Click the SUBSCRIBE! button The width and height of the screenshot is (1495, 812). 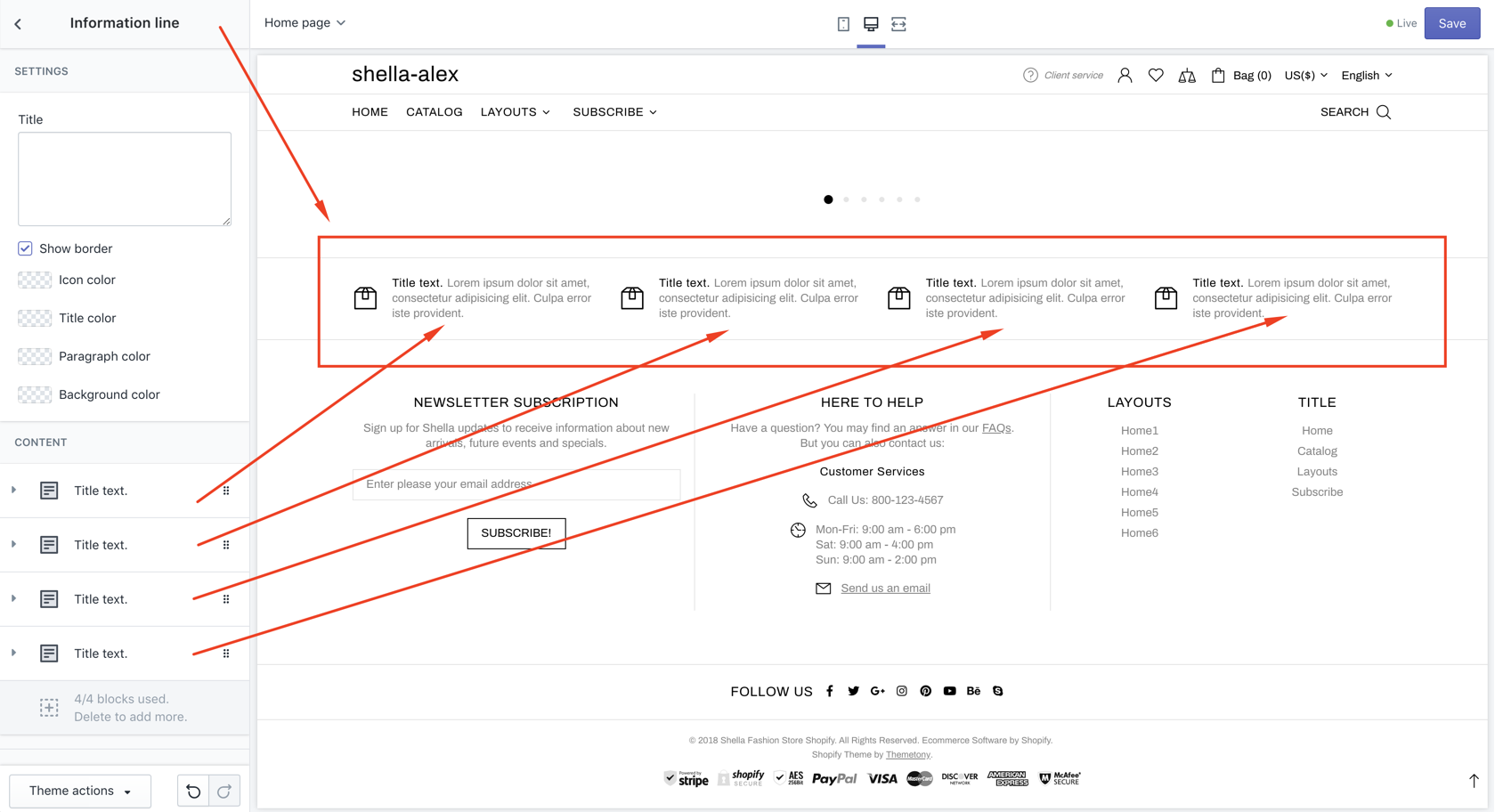(x=516, y=533)
